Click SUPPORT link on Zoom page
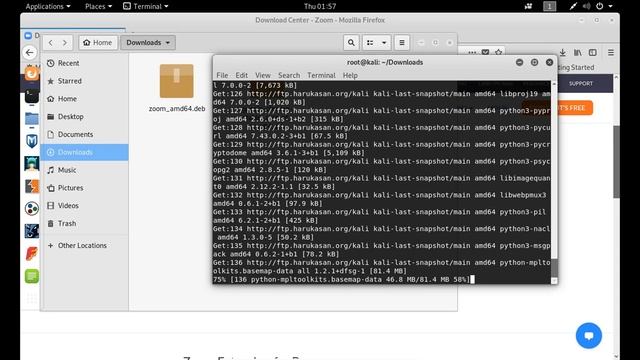 (x=581, y=83)
